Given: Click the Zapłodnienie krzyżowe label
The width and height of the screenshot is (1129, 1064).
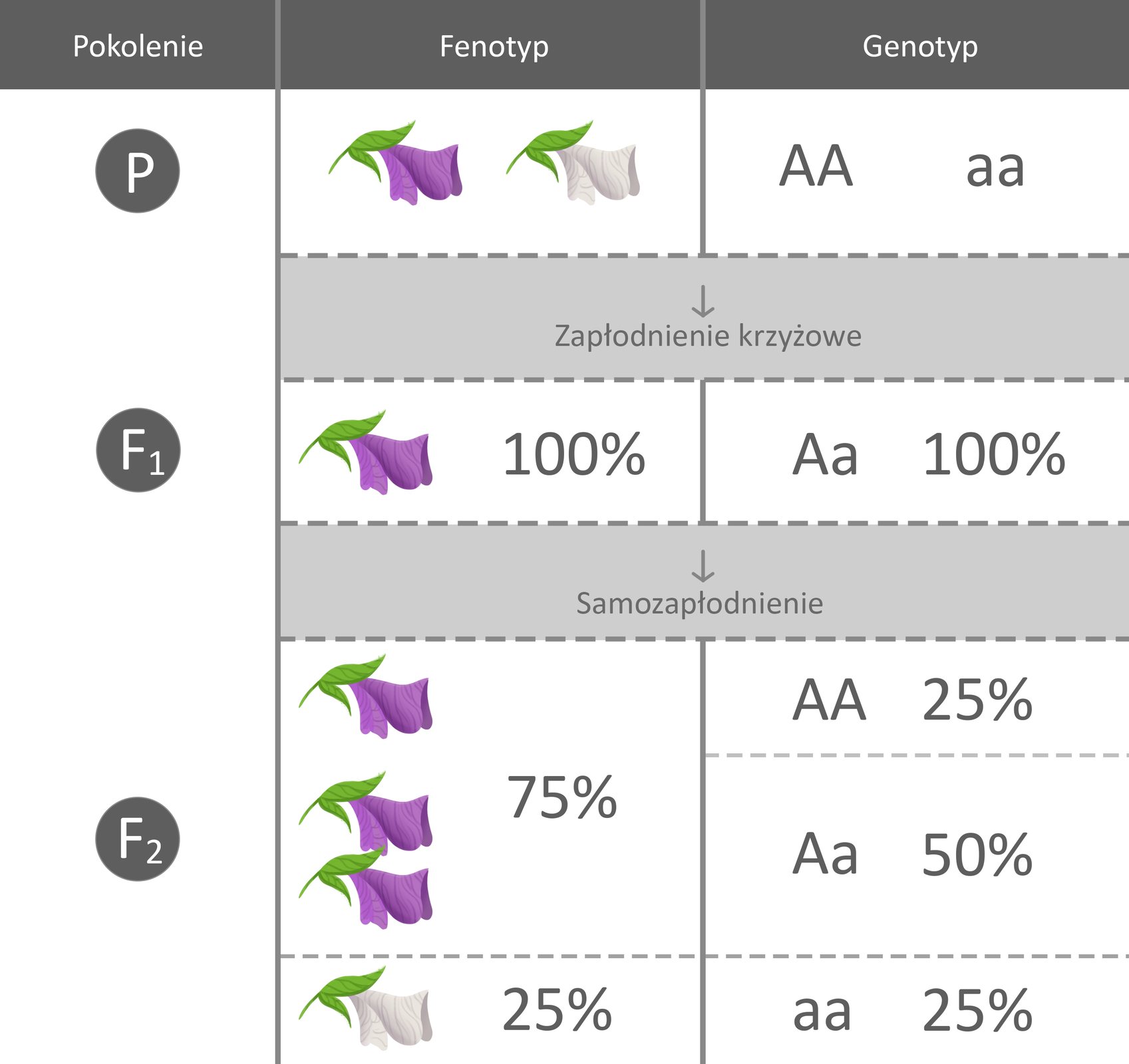Looking at the screenshot, I should [708, 336].
